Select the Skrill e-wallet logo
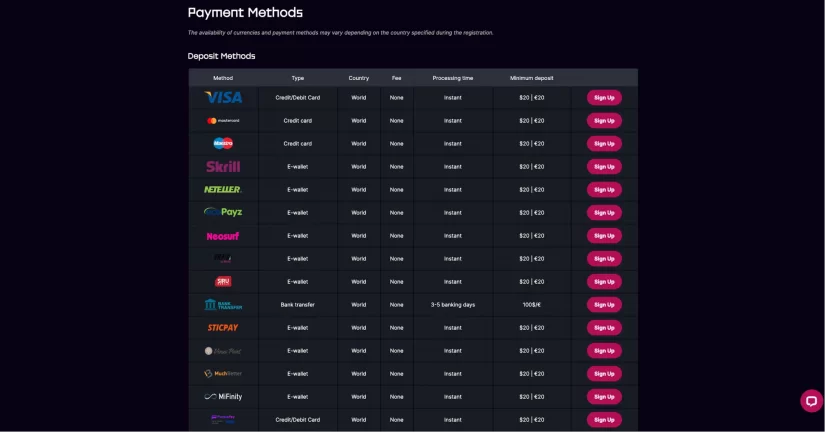This screenshot has width=825, height=432. [x=223, y=166]
